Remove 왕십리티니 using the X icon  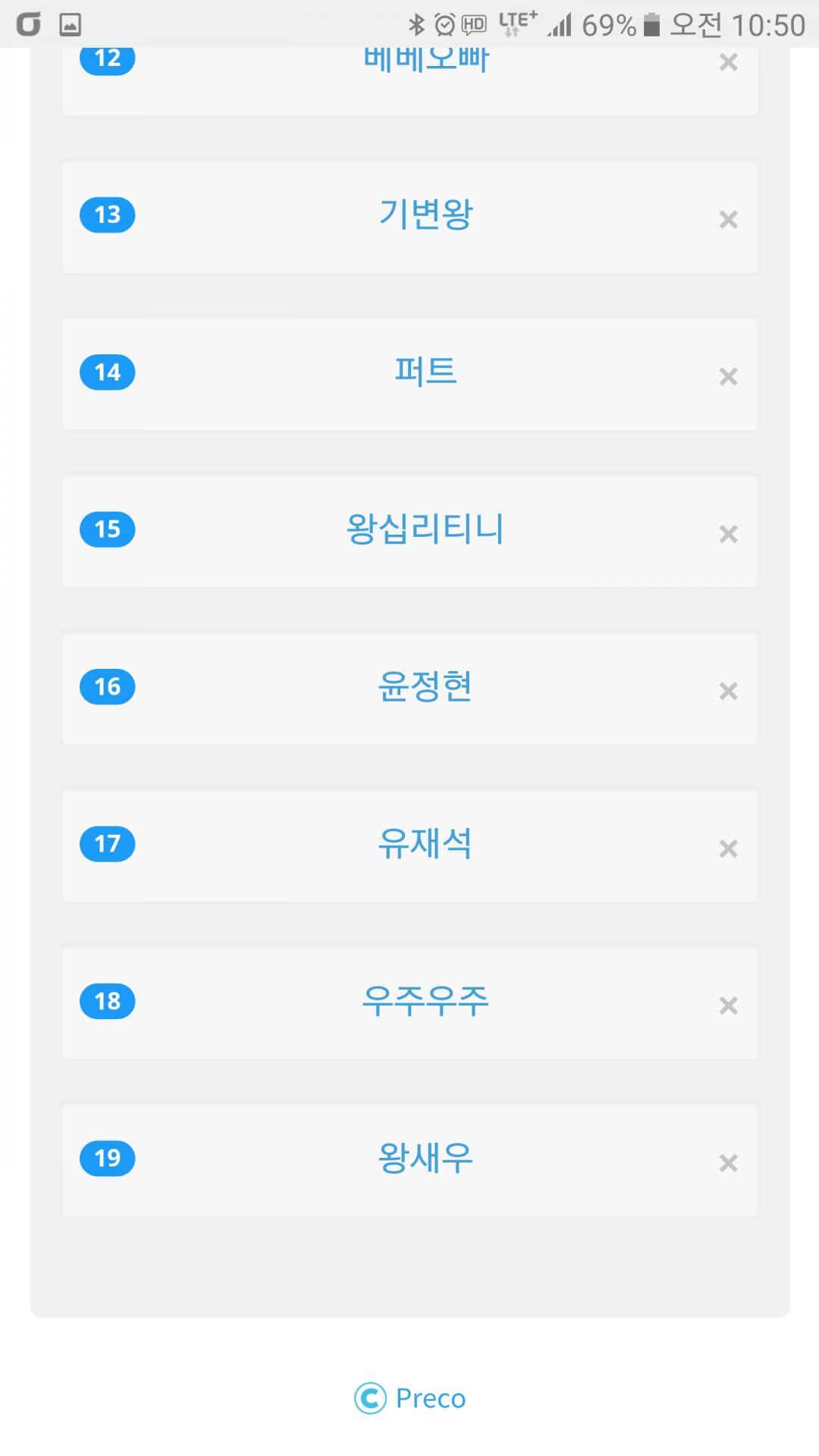(728, 535)
